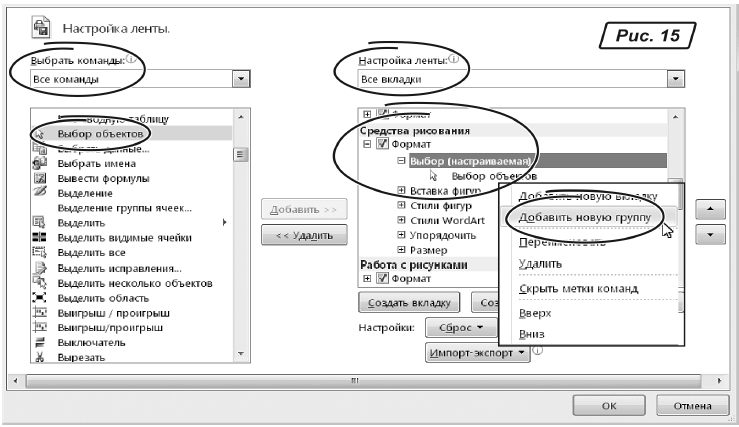
Task: Click the Вырезать scissors icon
Action: coord(41,357)
